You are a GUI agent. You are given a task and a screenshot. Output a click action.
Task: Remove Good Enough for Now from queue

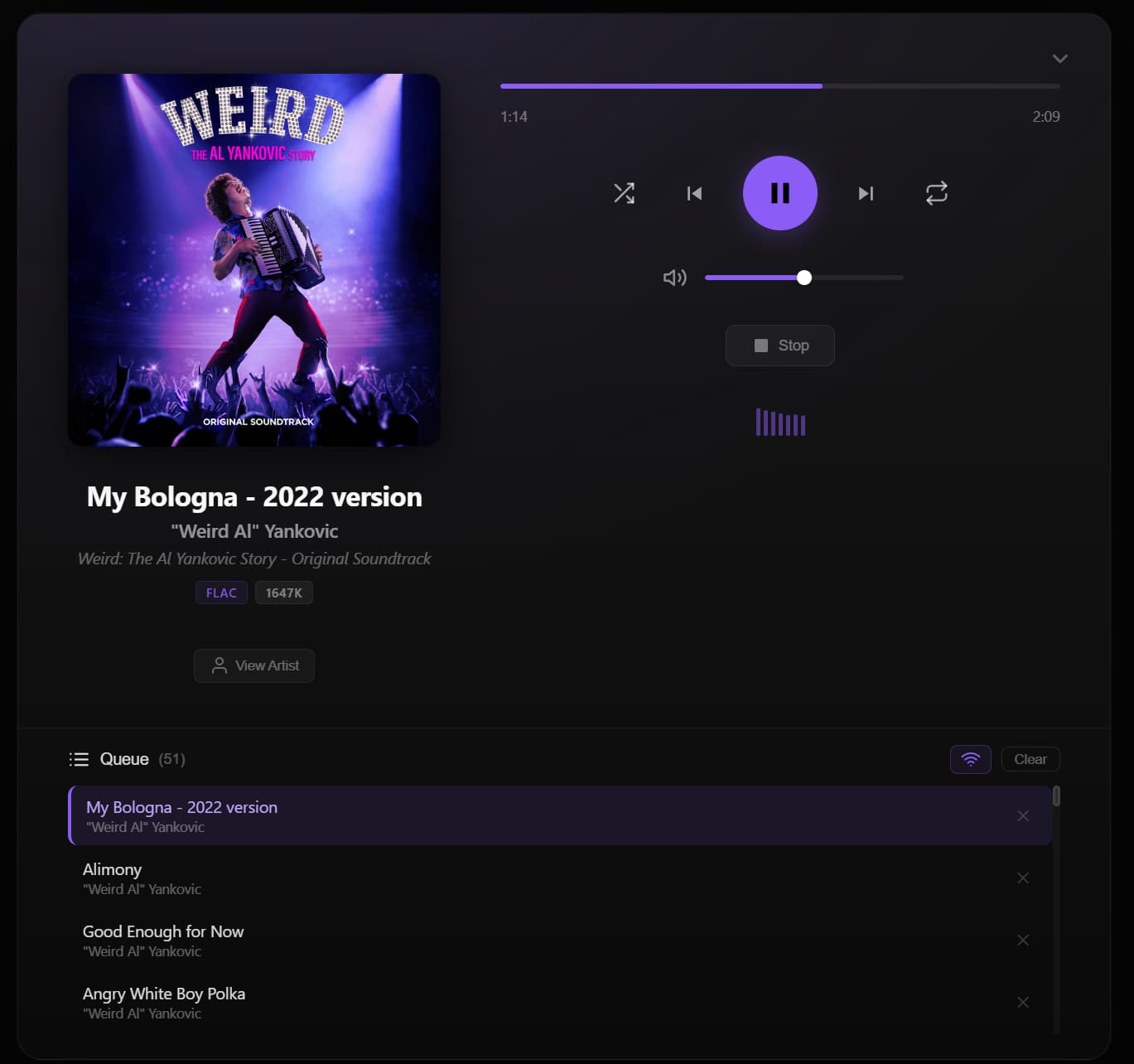[1023, 940]
